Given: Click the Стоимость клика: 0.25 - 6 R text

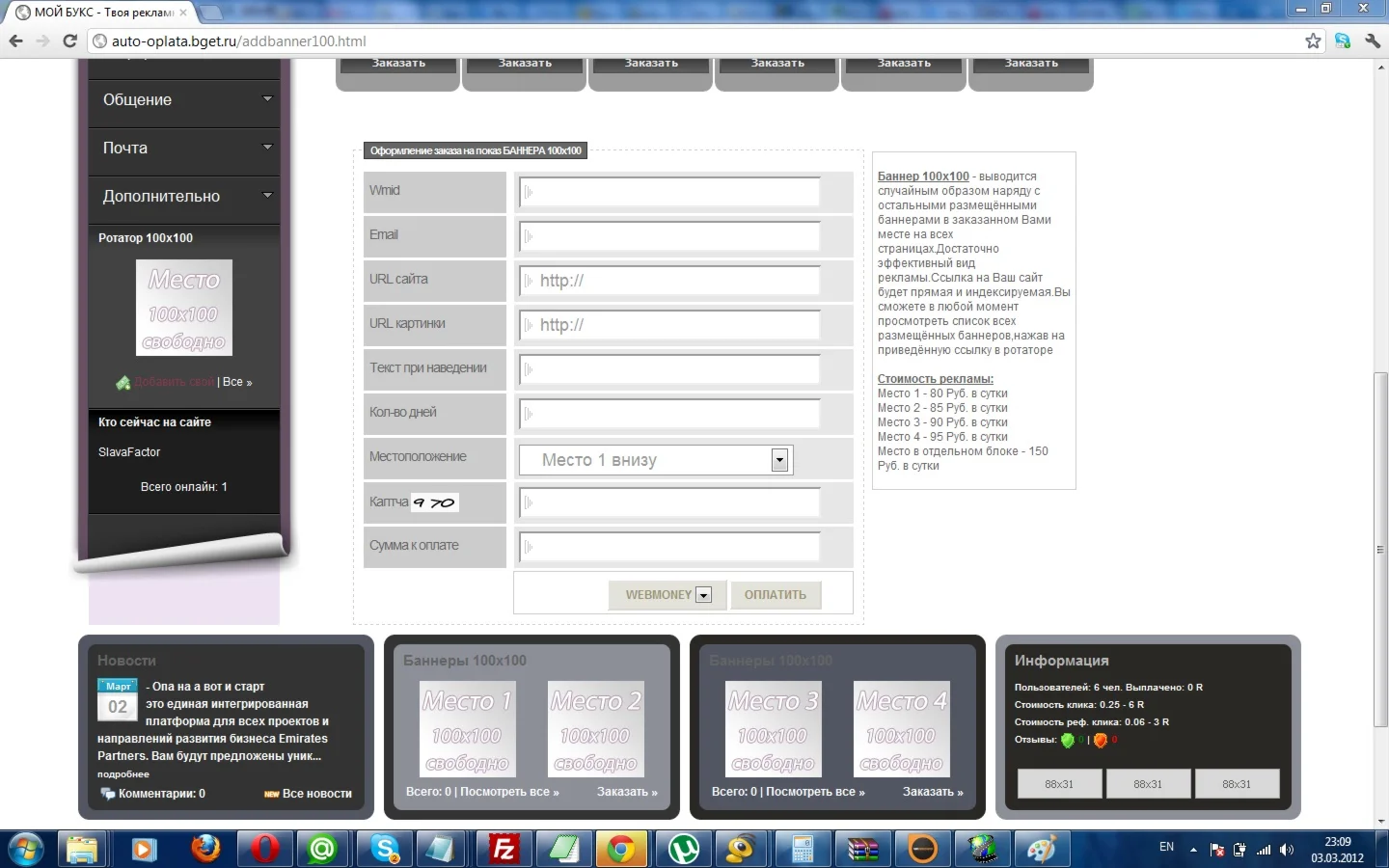Looking at the screenshot, I should point(1079,705).
